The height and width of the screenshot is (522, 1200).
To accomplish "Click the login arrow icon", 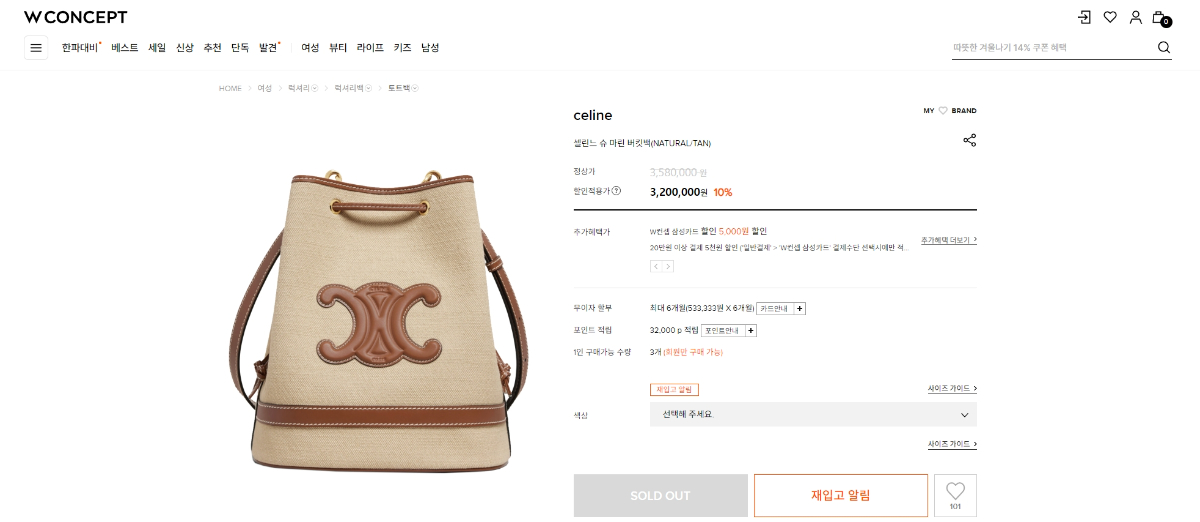I will coord(1085,17).
